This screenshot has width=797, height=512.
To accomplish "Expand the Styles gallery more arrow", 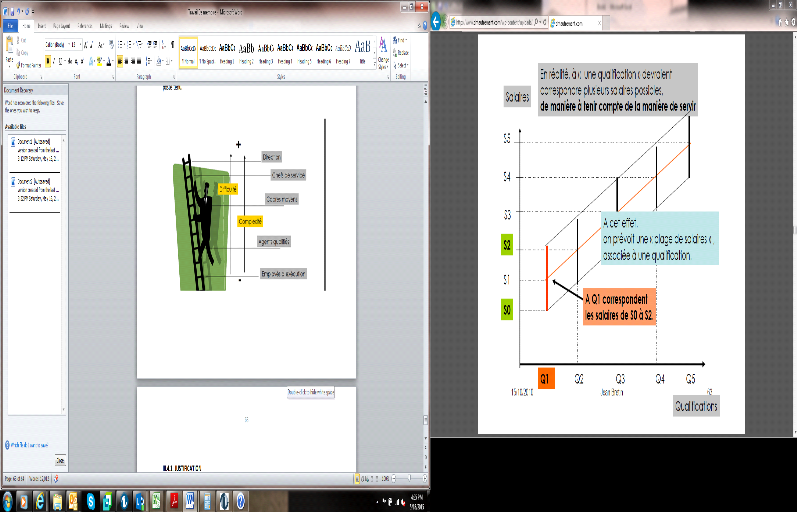I will tap(374, 57).
